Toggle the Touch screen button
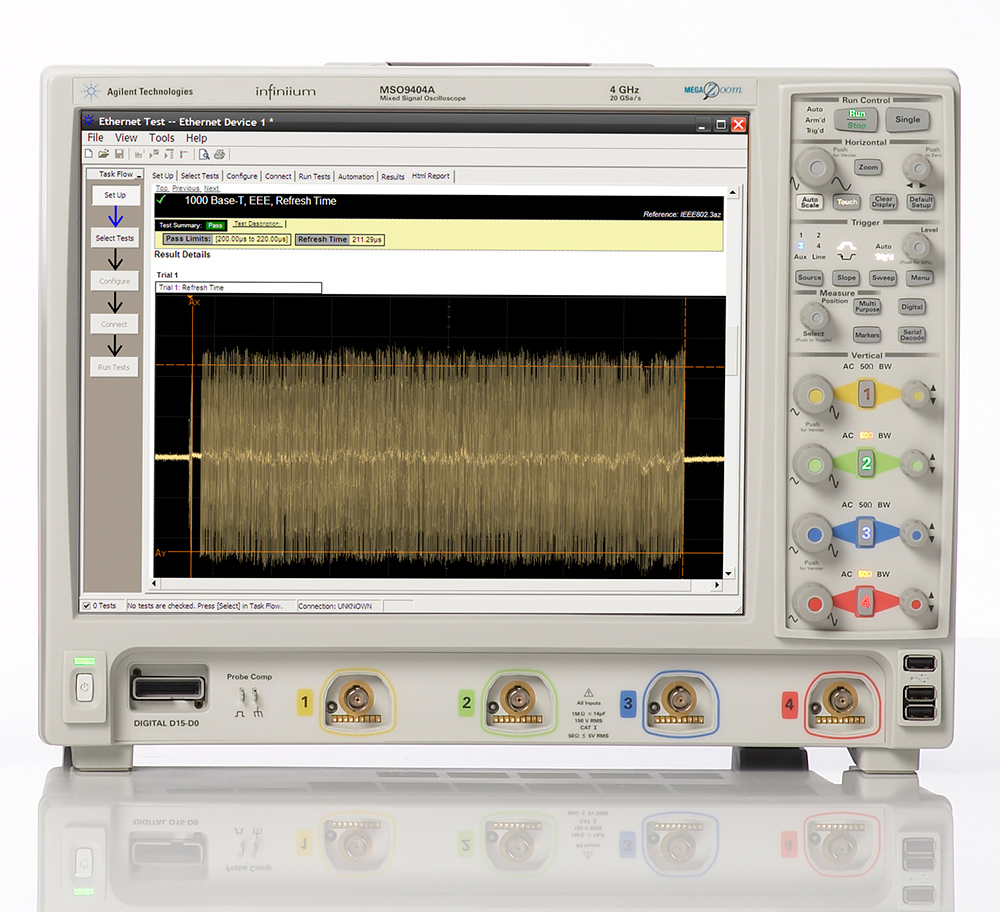Image resolution: width=1000 pixels, height=912 pixels. [846, 201]
